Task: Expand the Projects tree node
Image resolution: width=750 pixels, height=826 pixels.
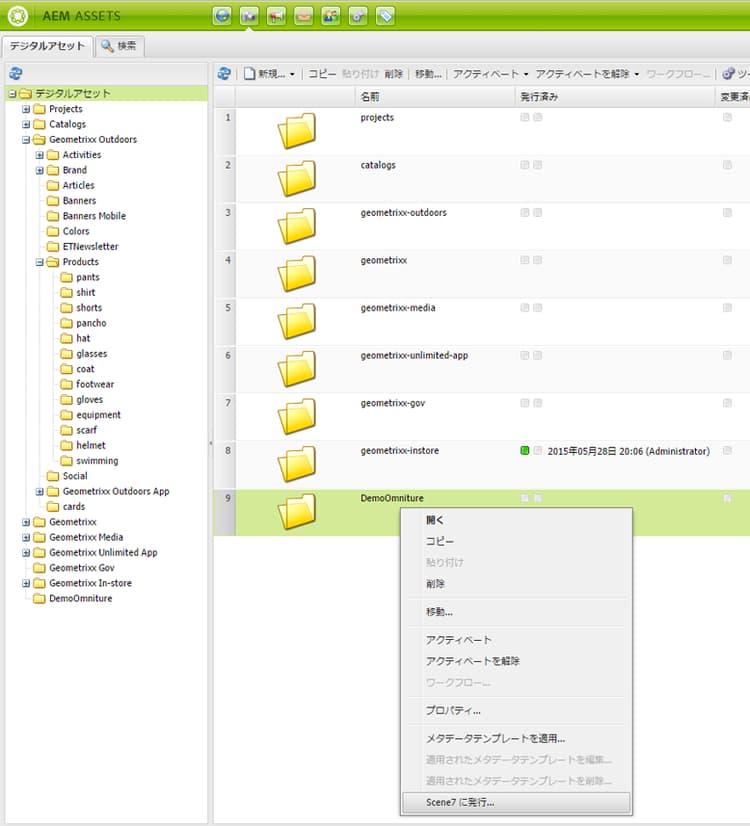Action: 26,109
